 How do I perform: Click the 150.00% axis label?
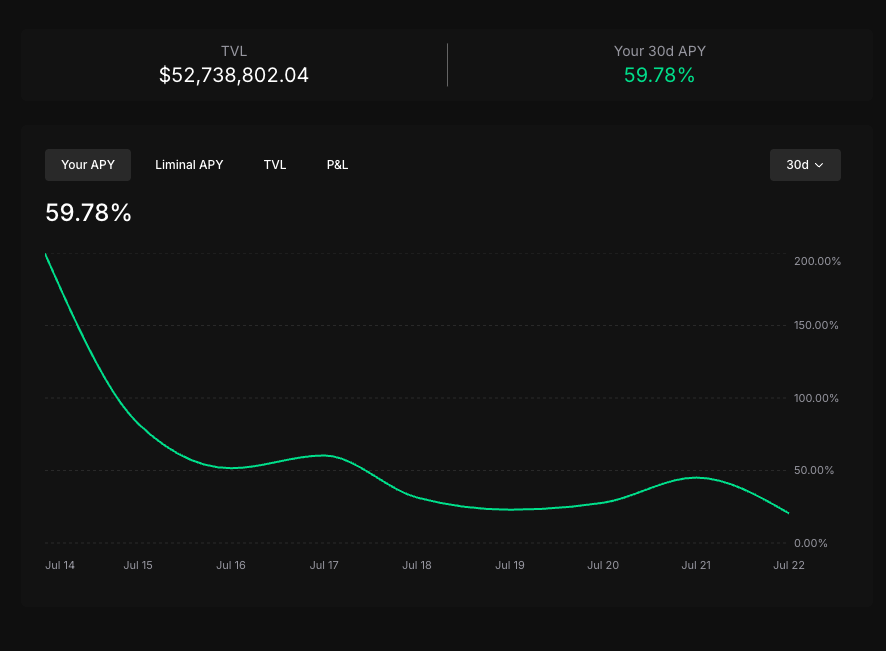[816, 325]
